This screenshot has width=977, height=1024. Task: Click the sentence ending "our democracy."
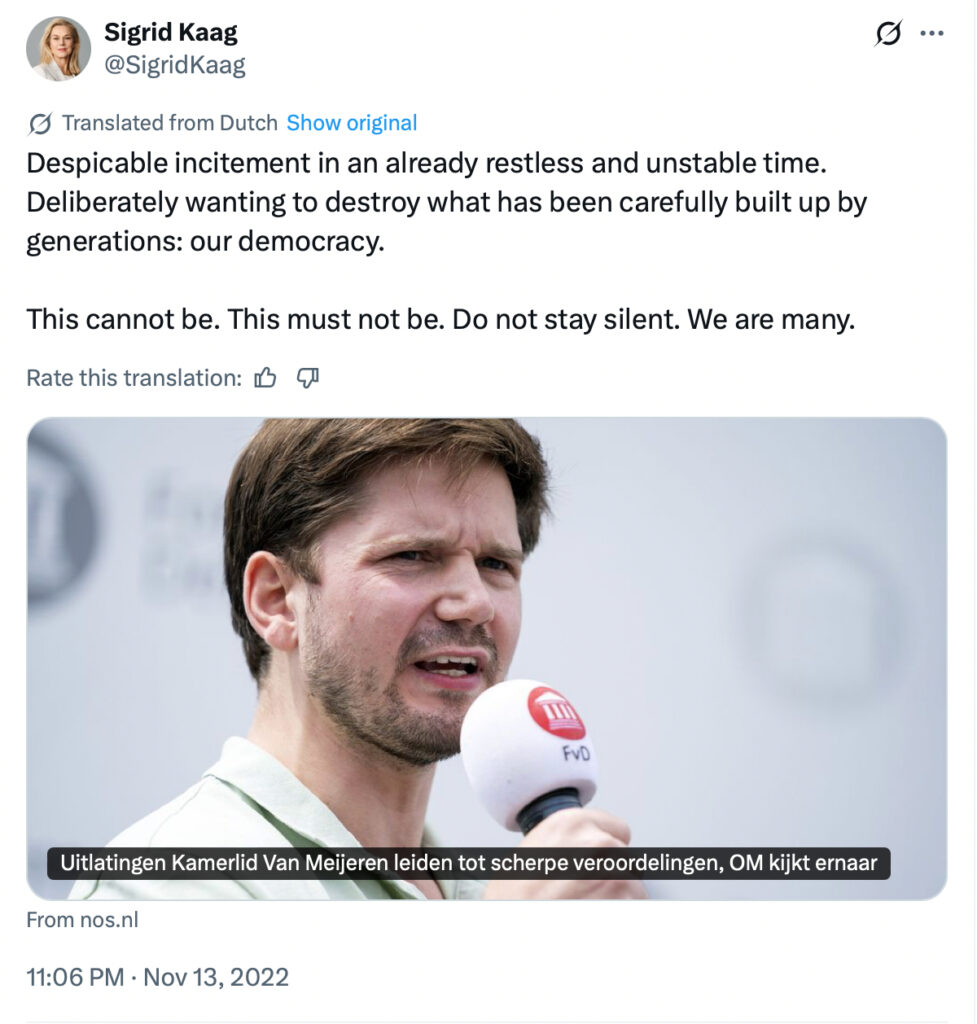205,242
